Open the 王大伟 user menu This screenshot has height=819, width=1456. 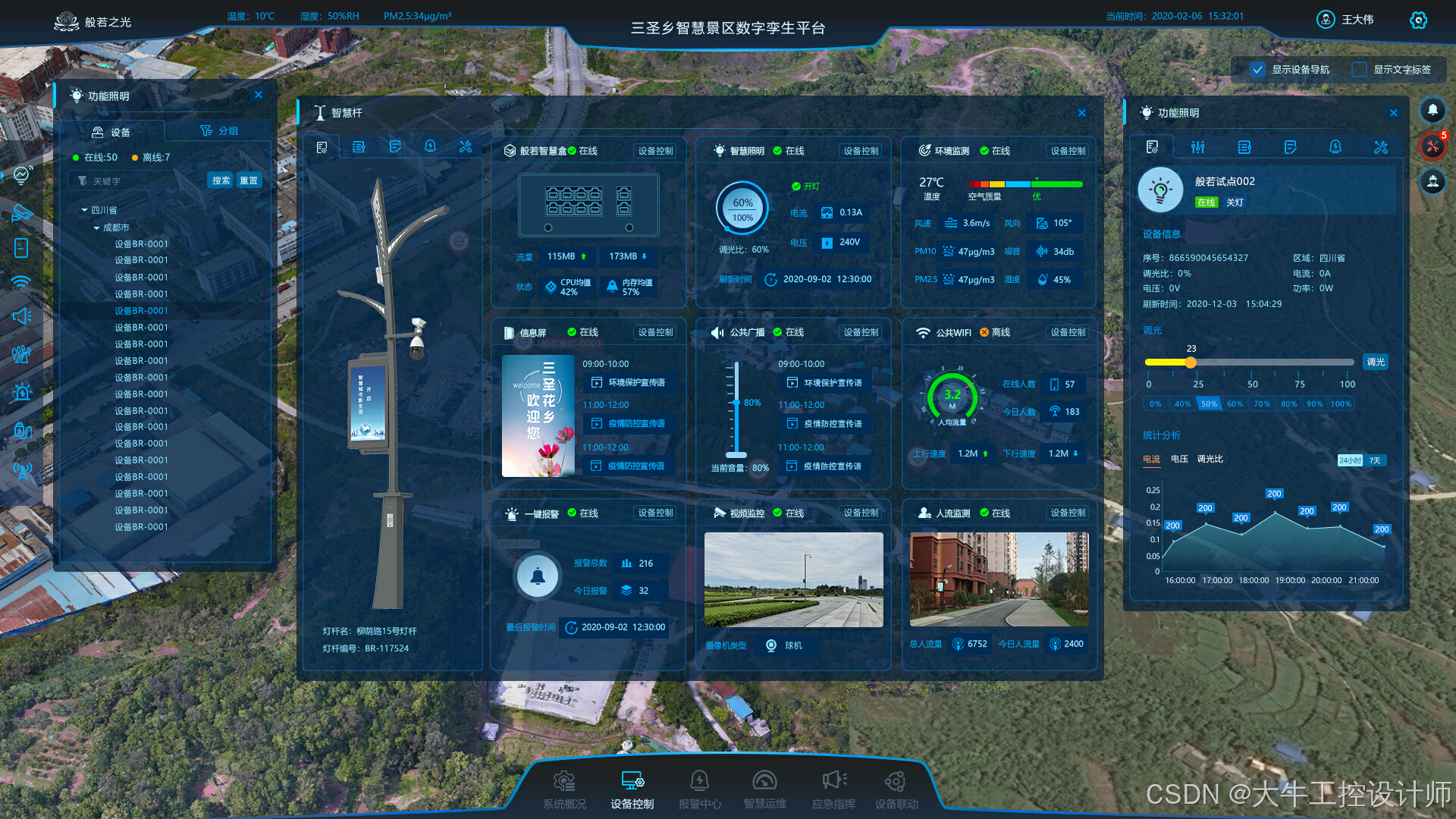click(x=1345, y=20)
